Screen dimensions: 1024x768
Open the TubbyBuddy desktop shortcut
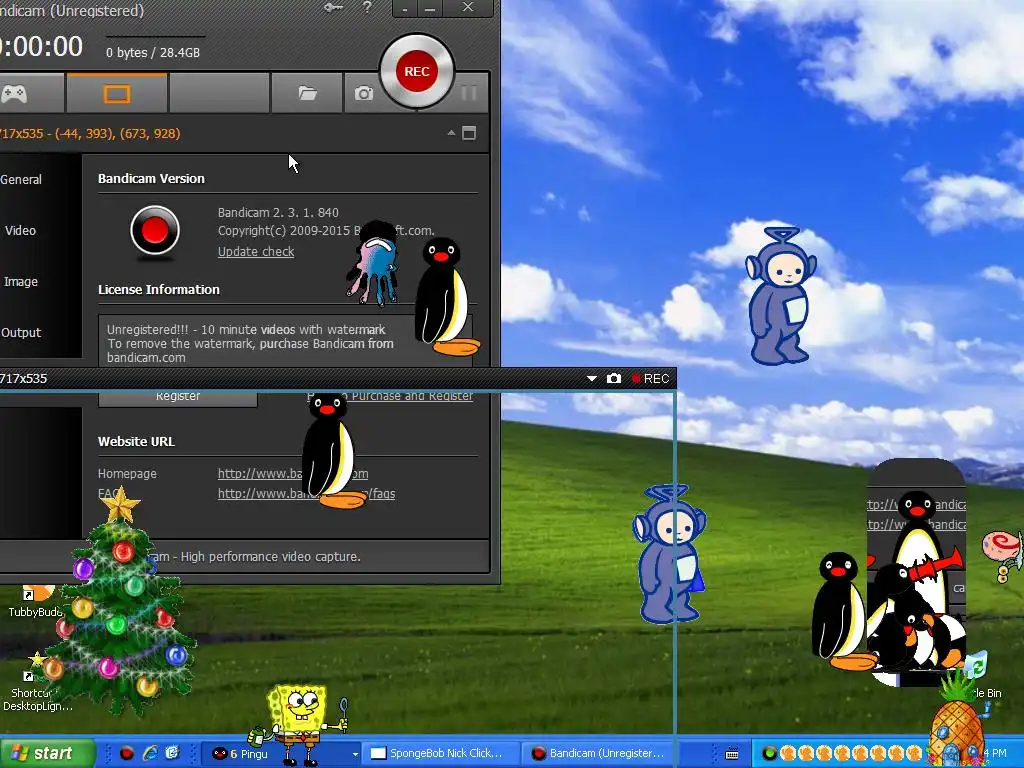(x=34, y=601)
